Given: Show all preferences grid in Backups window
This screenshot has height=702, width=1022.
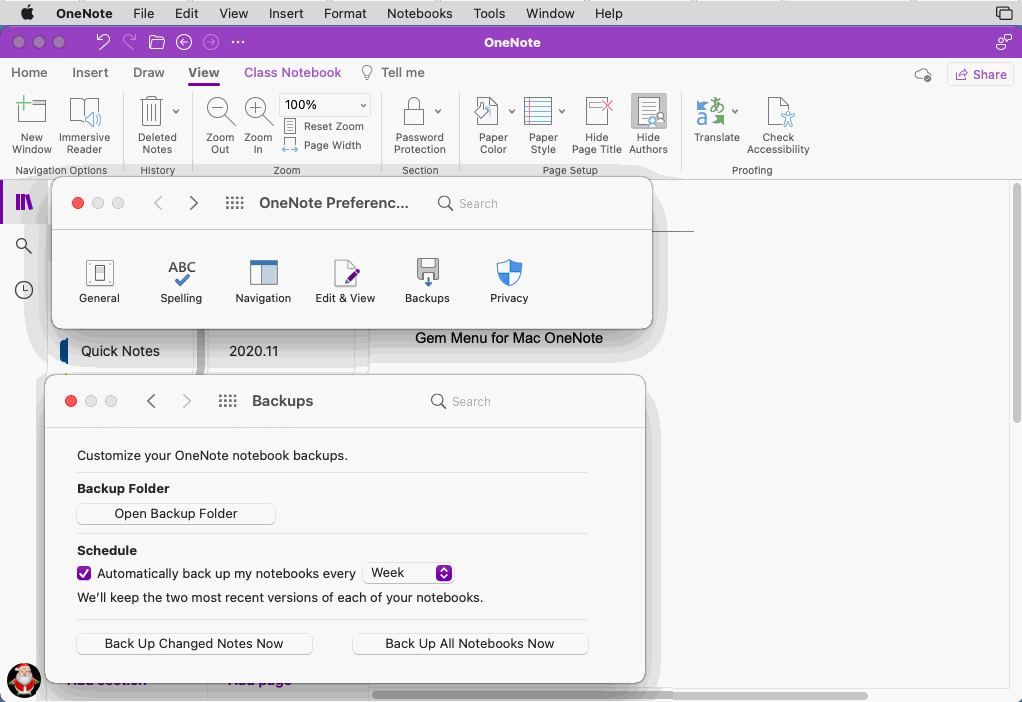Looking at the screenshot, I should click(227, 401).
